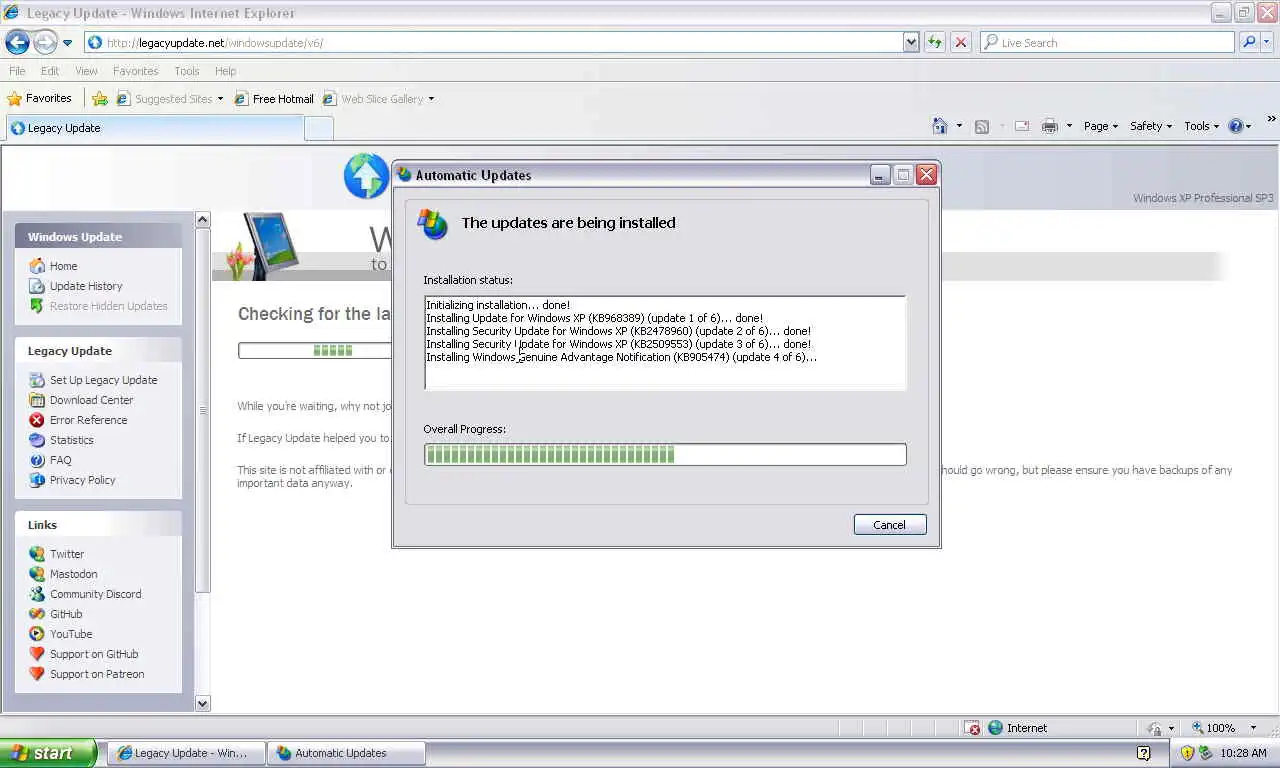This screenshot has width=1280, height=768.
Task: Open the View menu
Action: tap(86, 71)
